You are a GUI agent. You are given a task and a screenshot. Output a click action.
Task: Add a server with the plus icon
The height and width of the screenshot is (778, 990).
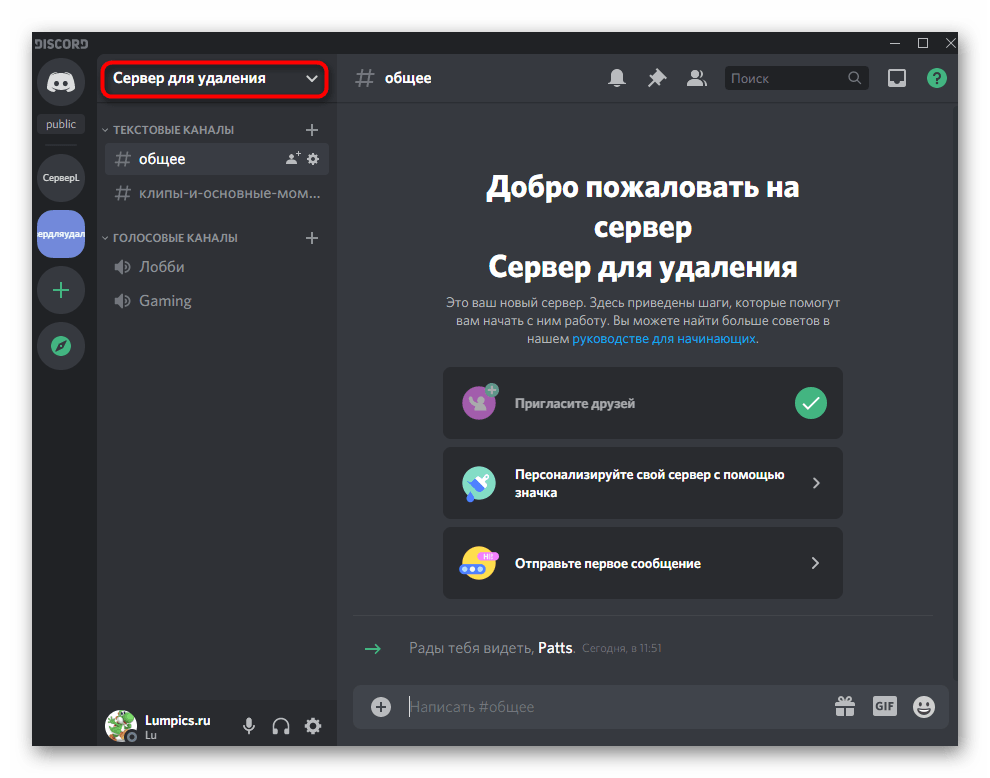click(61, 290)
